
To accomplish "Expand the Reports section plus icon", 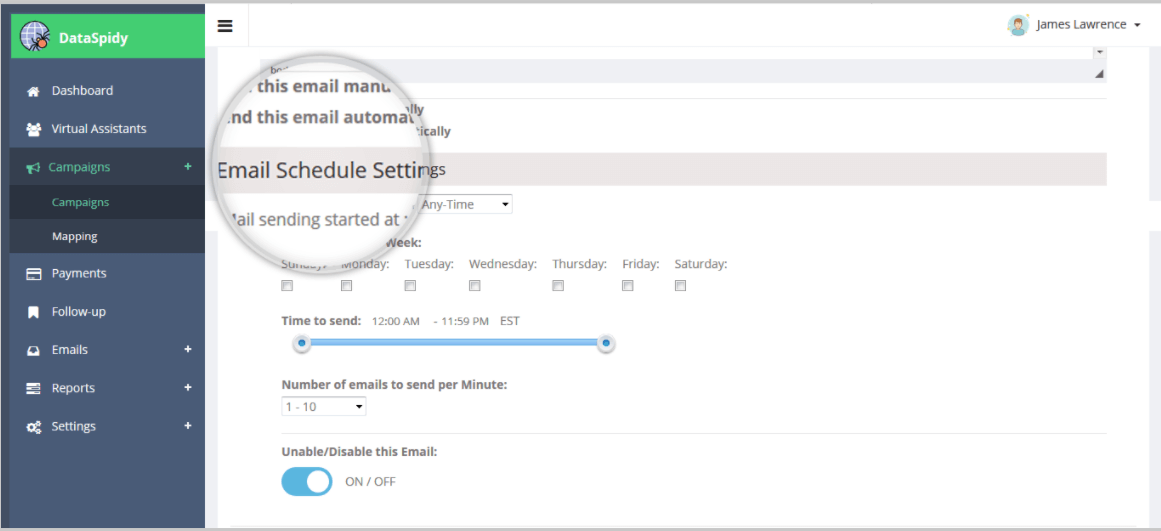I will click(188, 387).
